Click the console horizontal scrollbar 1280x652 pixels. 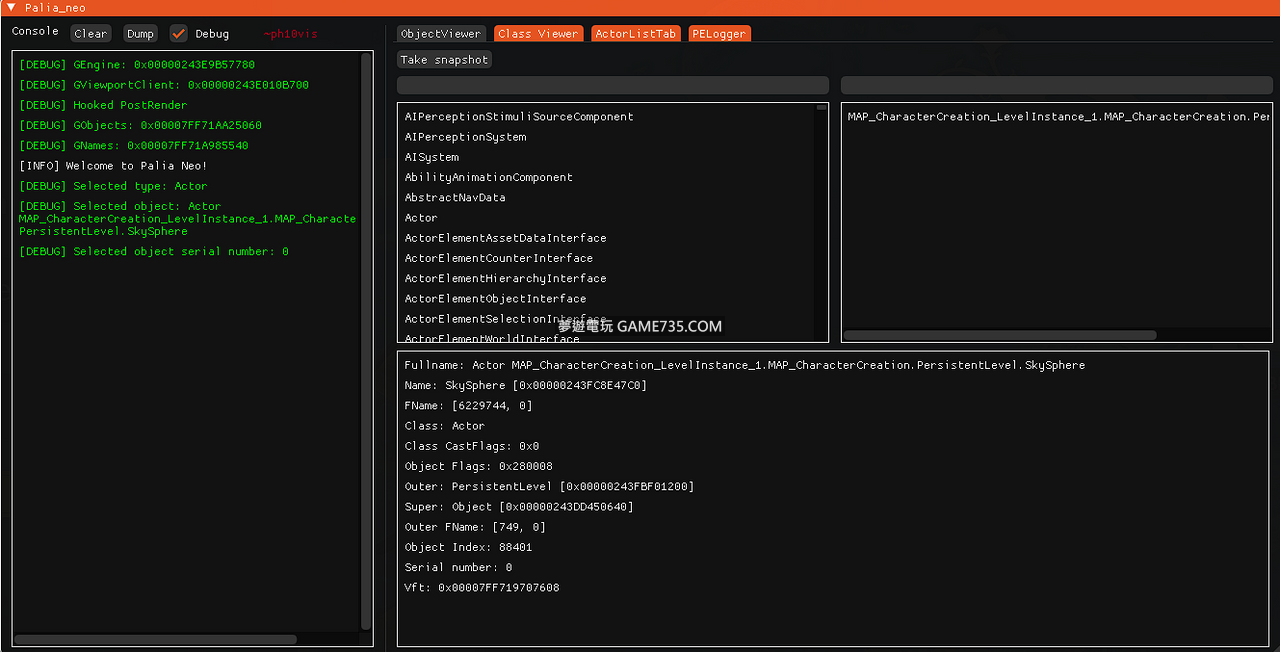155,639
